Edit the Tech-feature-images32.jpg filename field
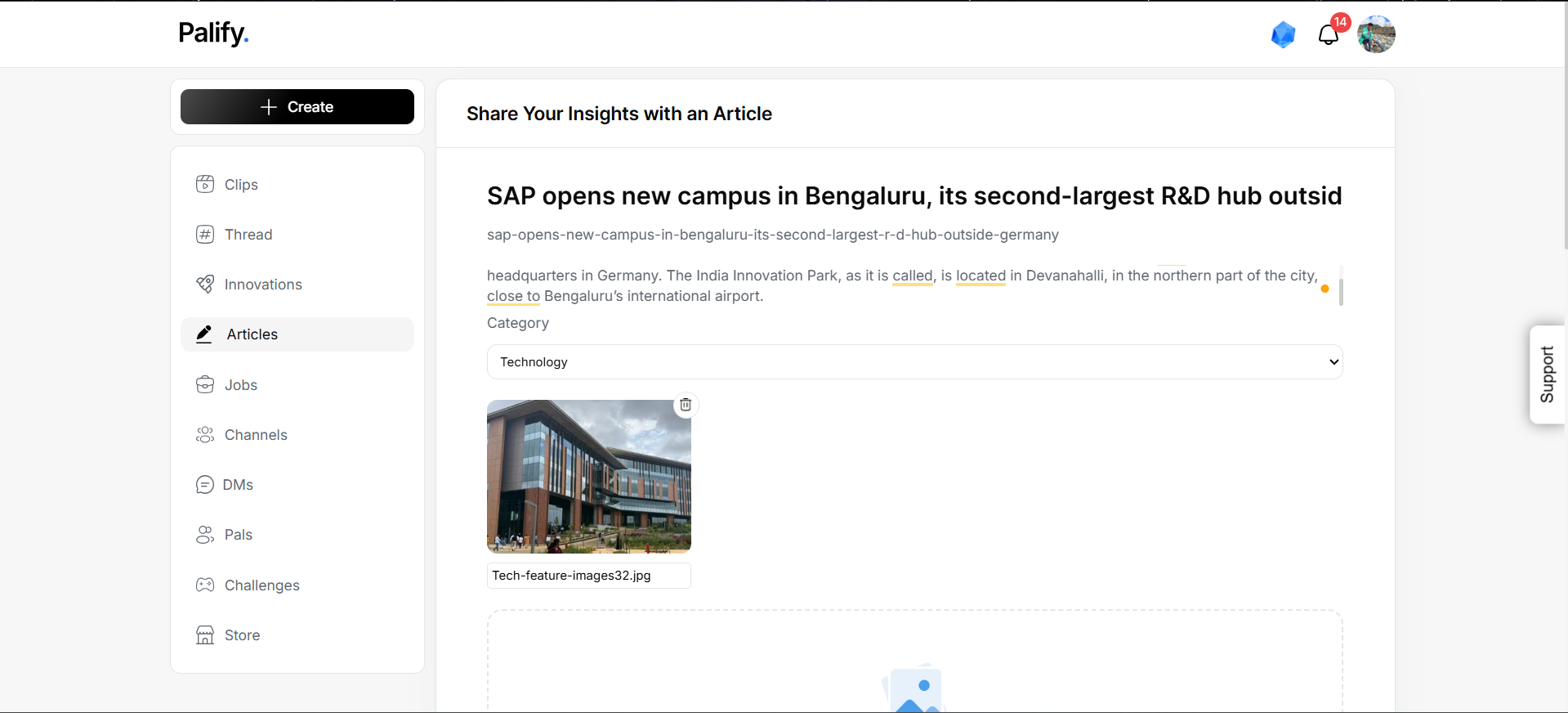Screen dimensions: 1568x713 589,576
